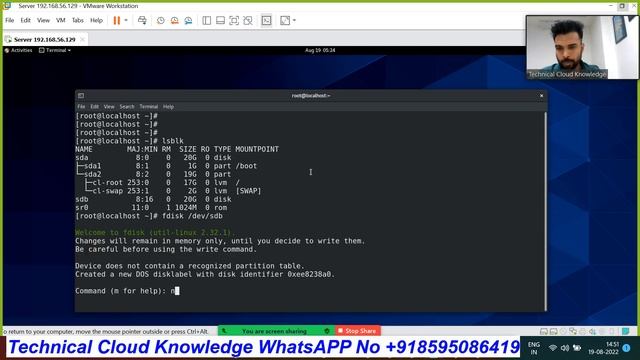Click the Stop Share button
This screenshot has width=640, height=360.
click(358, 331)
